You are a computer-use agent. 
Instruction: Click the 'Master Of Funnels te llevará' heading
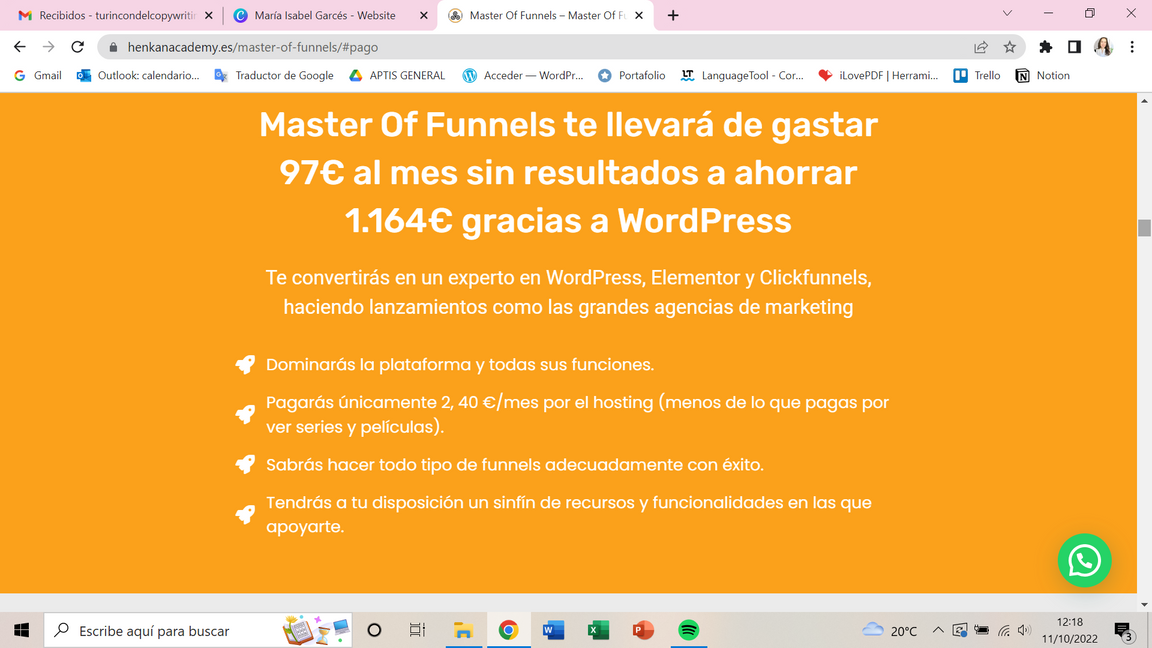(x=568, y=173)
